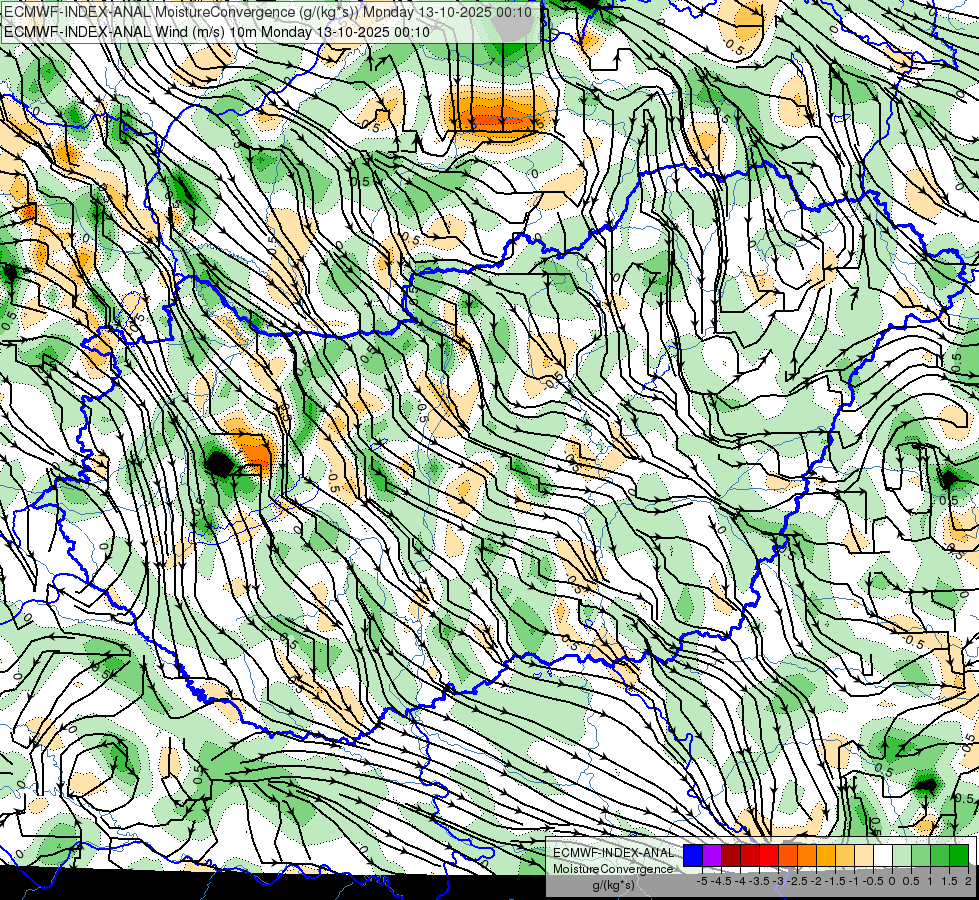Click the ECMWF-INDEX-ANAL label in legend box
979x900 pixels.
pos(614,853)
